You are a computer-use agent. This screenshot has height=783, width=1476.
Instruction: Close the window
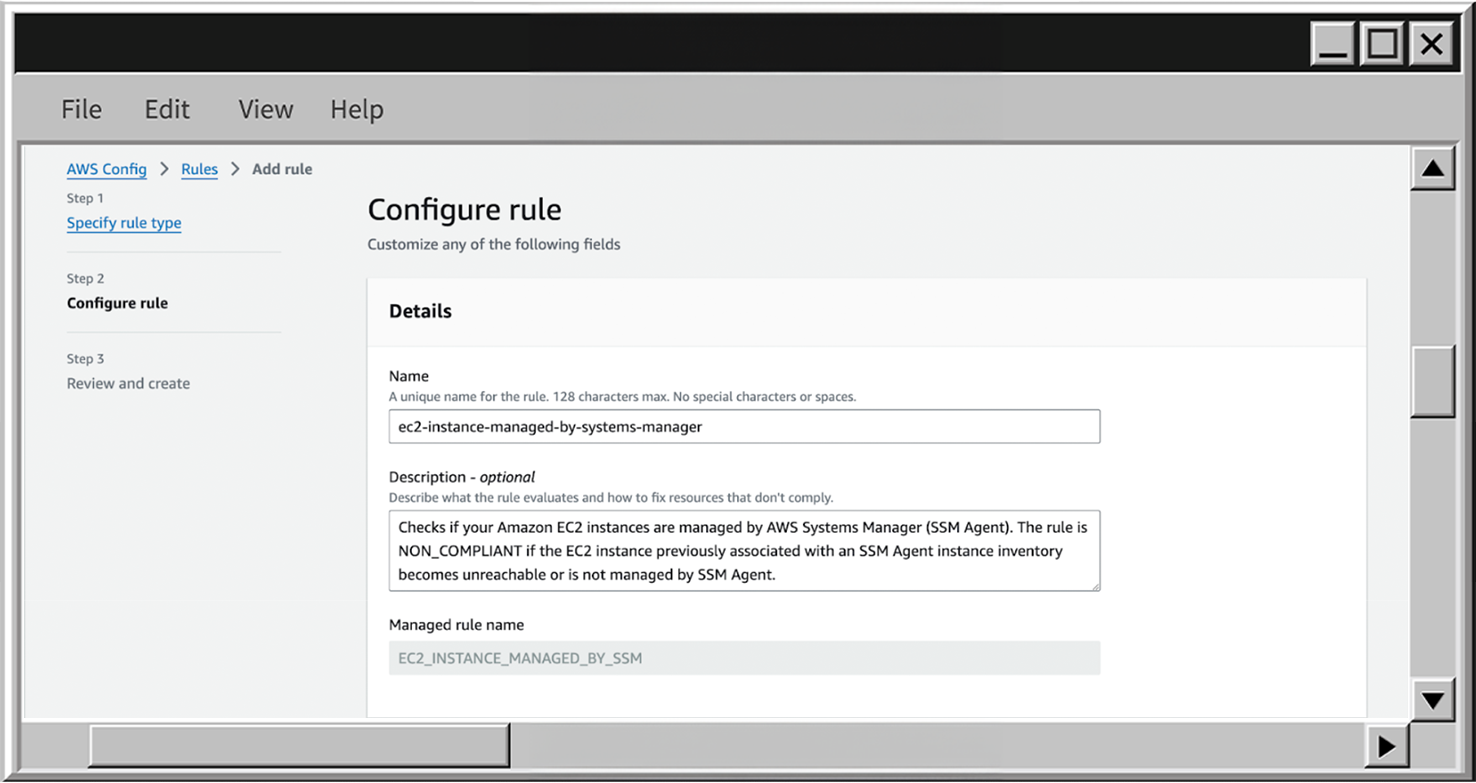click(1431, 45)
